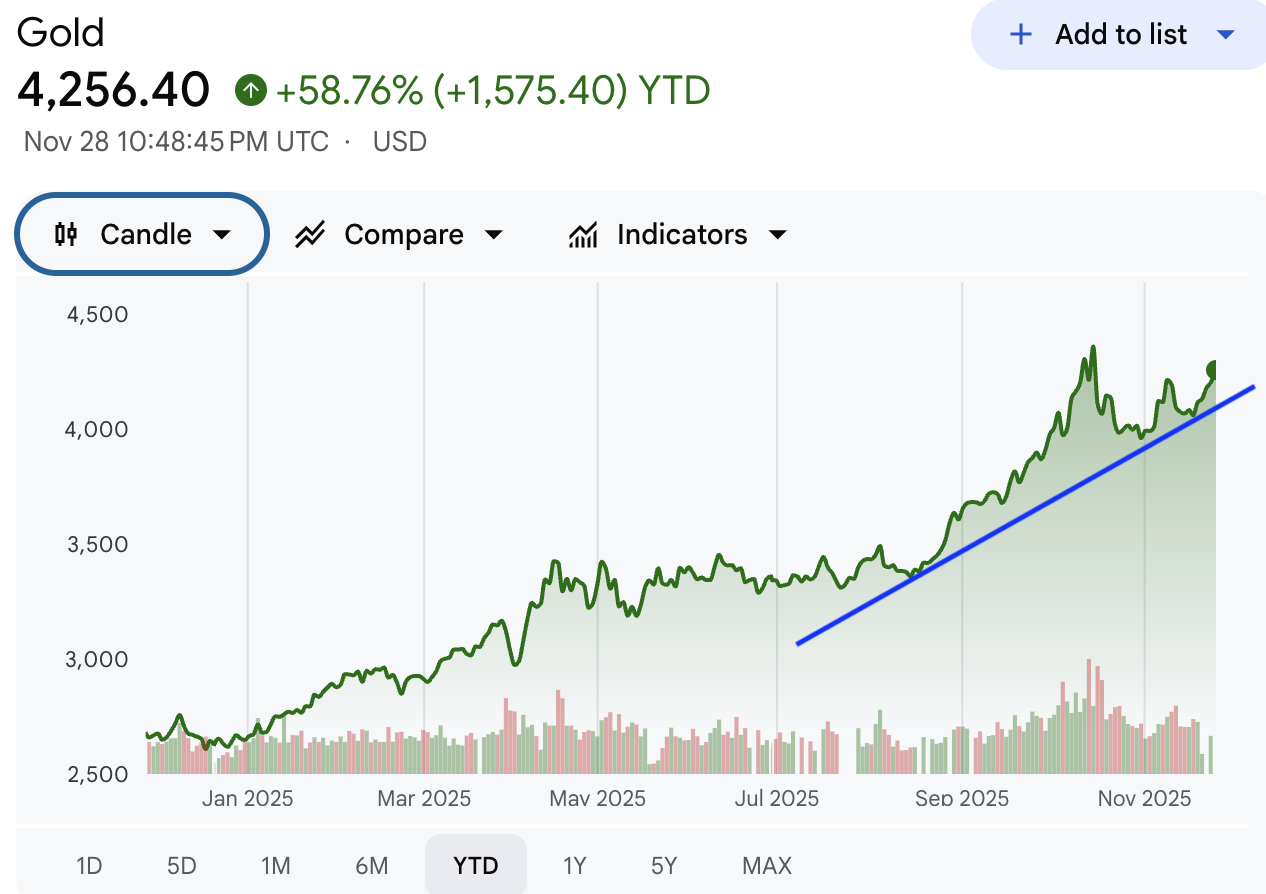This screenshot has height=894, width=1266.
Task: Click the Compare lines icon
Action: (310, 235)
